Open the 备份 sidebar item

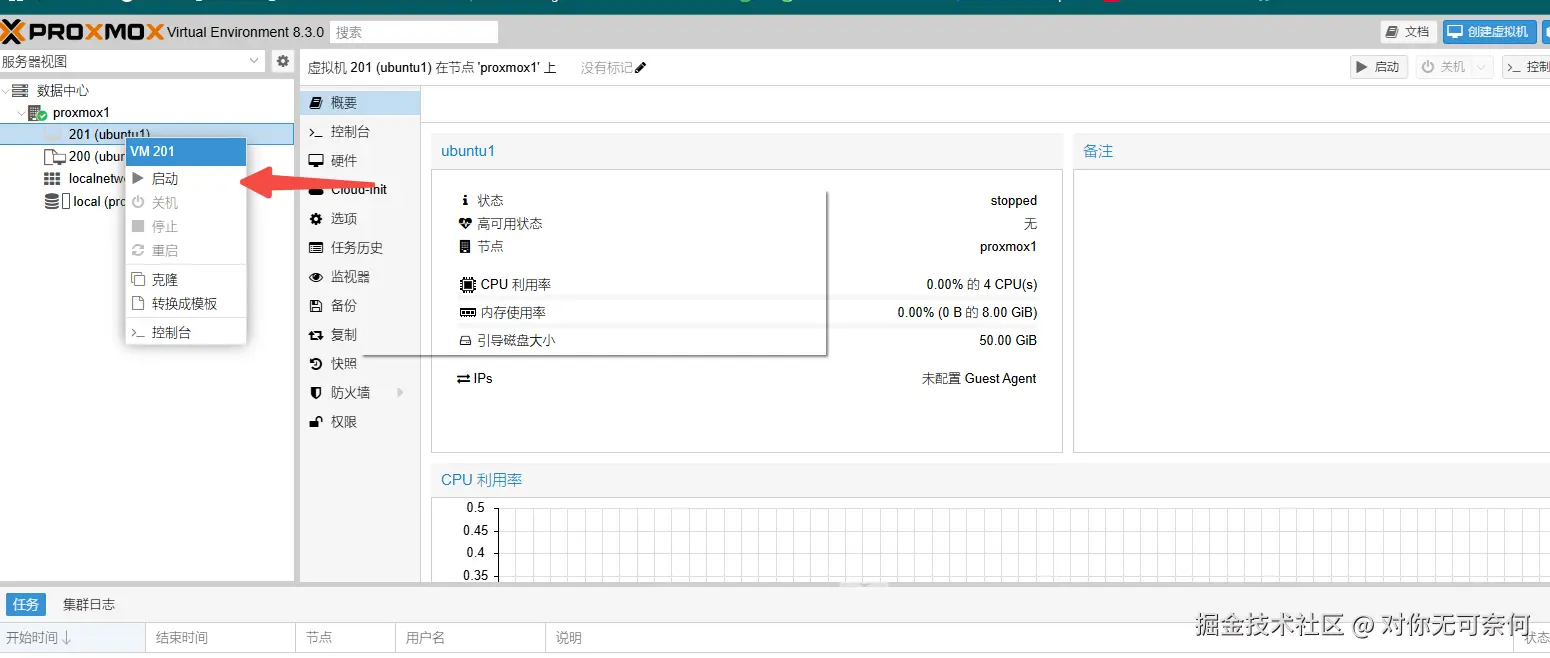click(x=360, y=306)
